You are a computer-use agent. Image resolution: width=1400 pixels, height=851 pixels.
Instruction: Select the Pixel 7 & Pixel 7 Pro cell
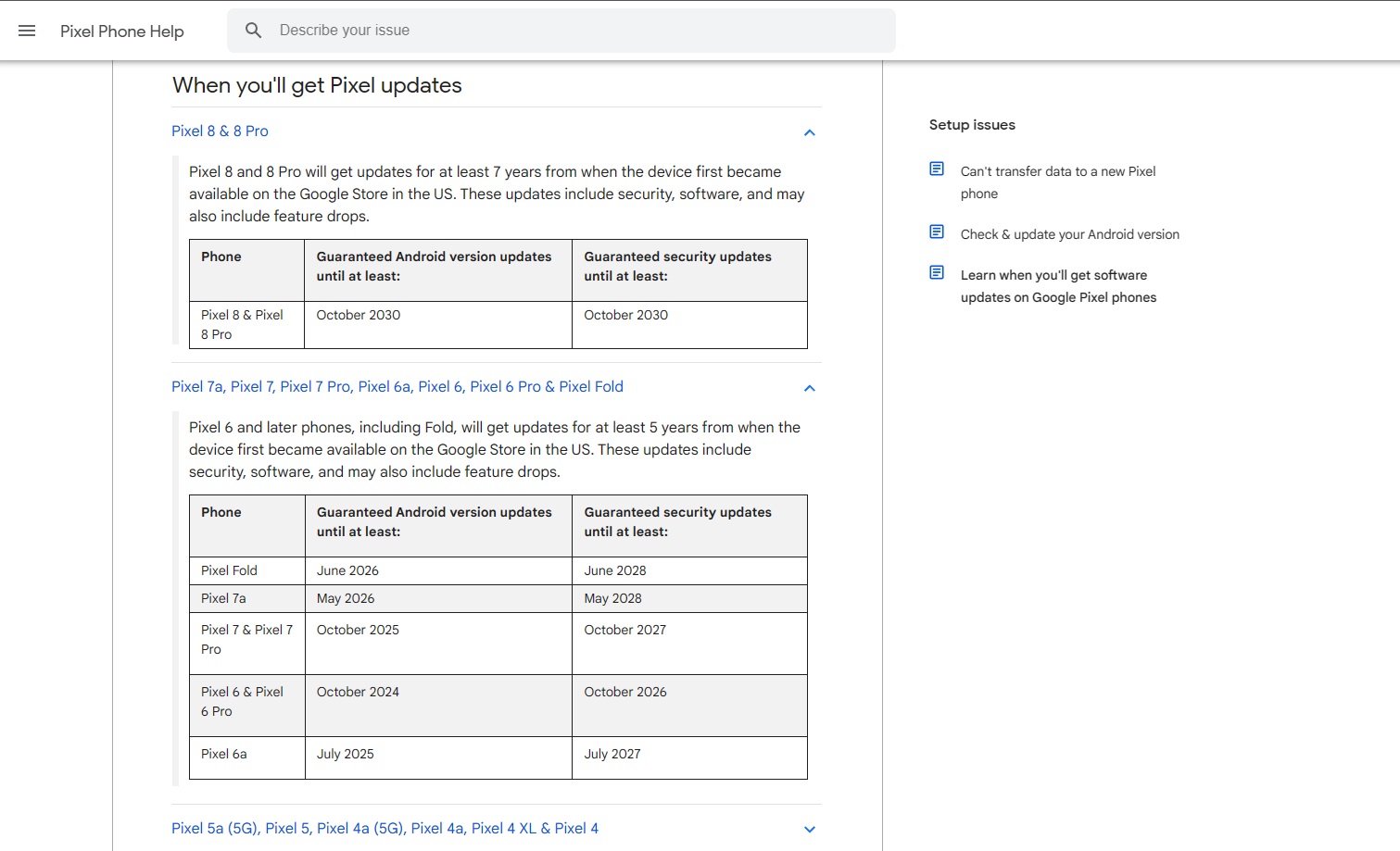[247, 644]
